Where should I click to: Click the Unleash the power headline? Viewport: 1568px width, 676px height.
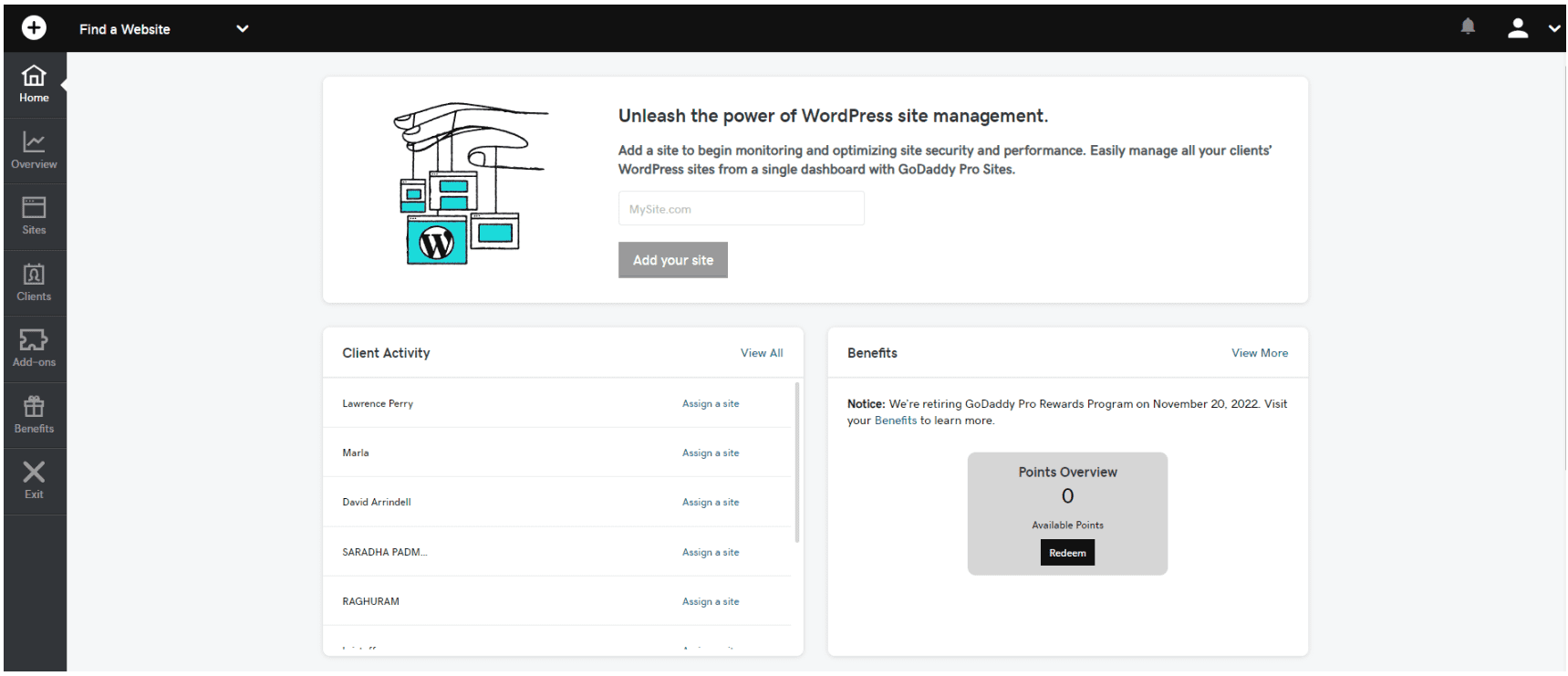click(834, 116)
